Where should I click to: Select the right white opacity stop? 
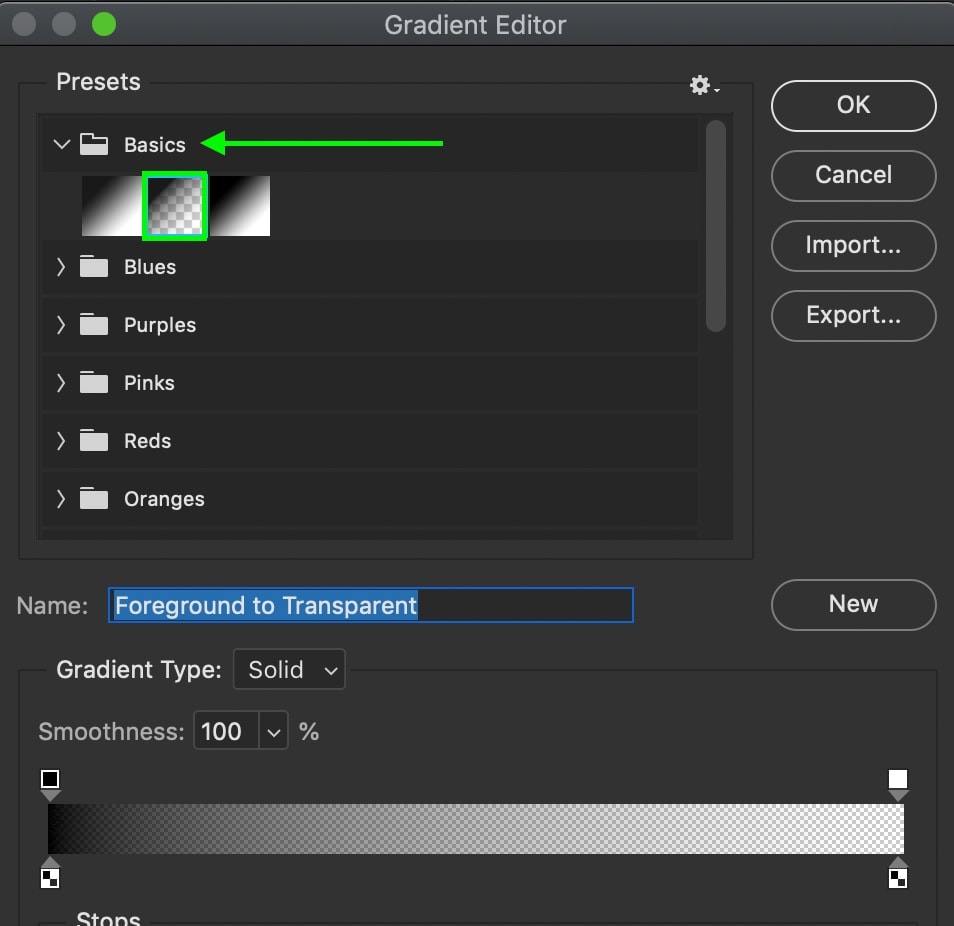(x=898, y=785)
